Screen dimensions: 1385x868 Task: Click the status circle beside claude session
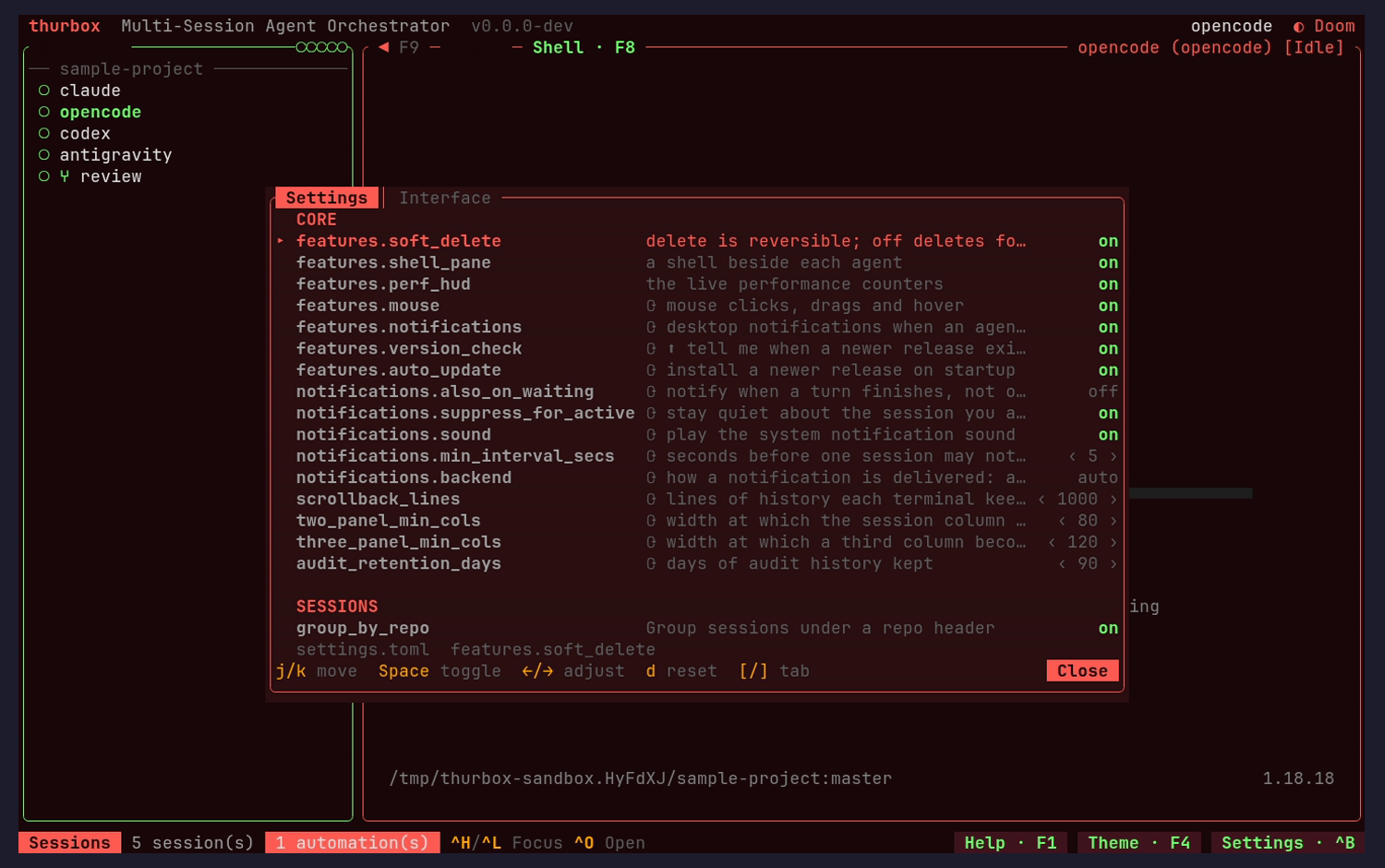pyautogui.click(x=43, y=90)
